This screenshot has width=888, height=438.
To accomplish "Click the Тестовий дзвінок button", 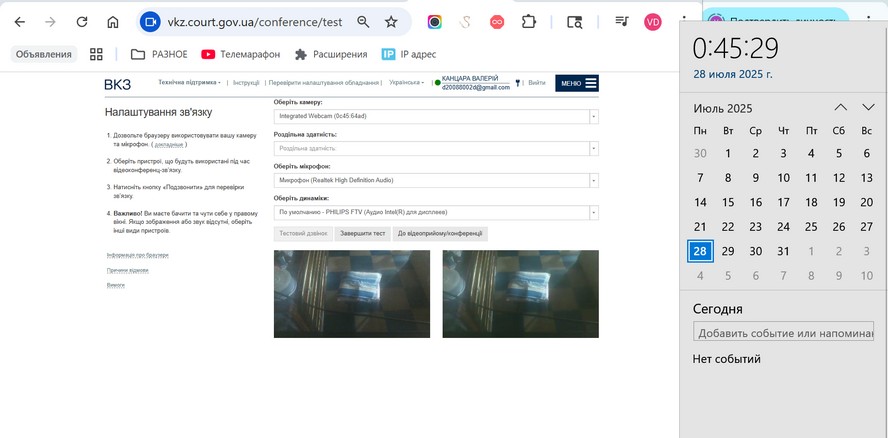I will coord(303,234).
